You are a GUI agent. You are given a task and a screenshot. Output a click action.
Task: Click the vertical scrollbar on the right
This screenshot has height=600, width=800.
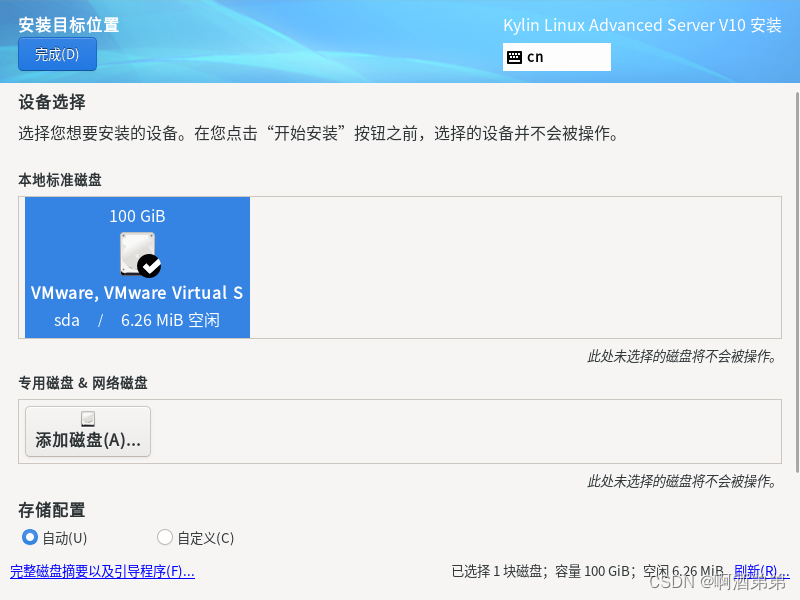click(x=797, y=282)
